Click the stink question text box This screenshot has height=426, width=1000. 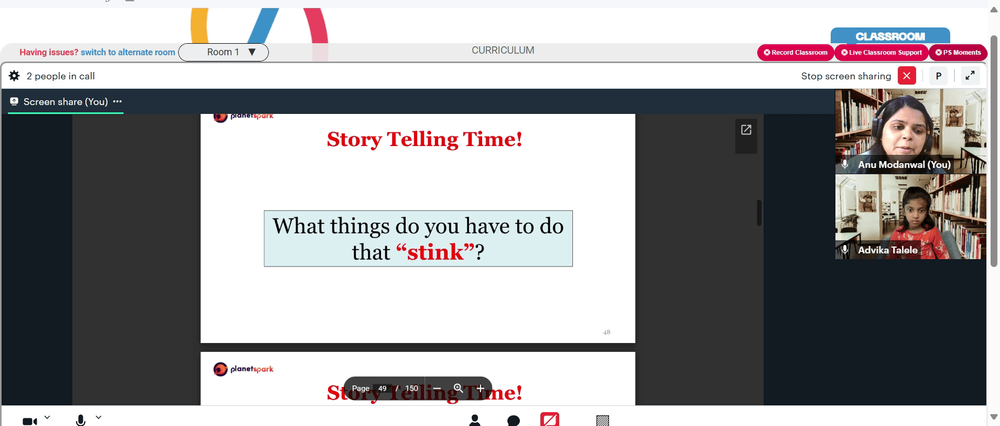click(418, 239)
